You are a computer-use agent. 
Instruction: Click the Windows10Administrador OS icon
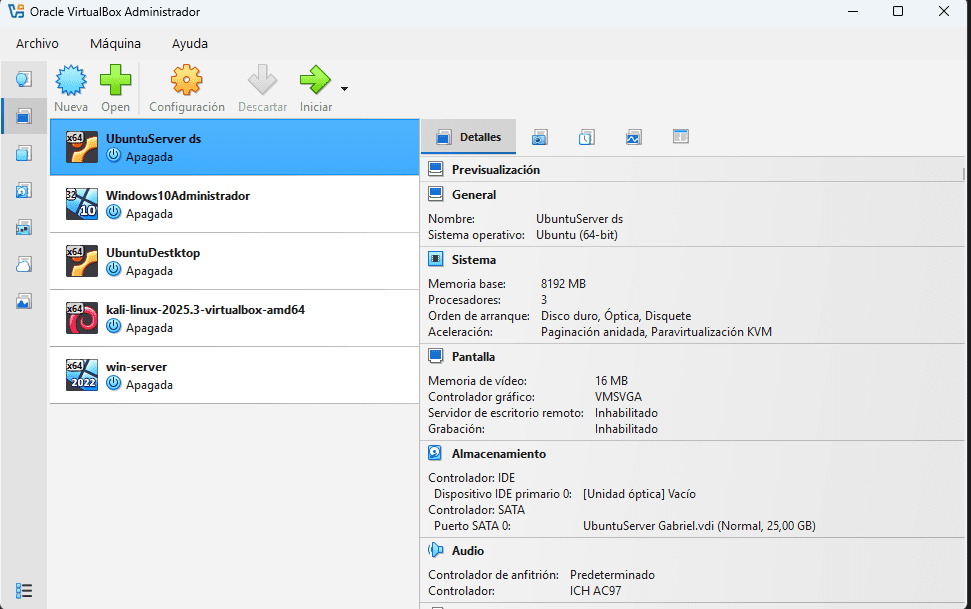tap(82, 204)
